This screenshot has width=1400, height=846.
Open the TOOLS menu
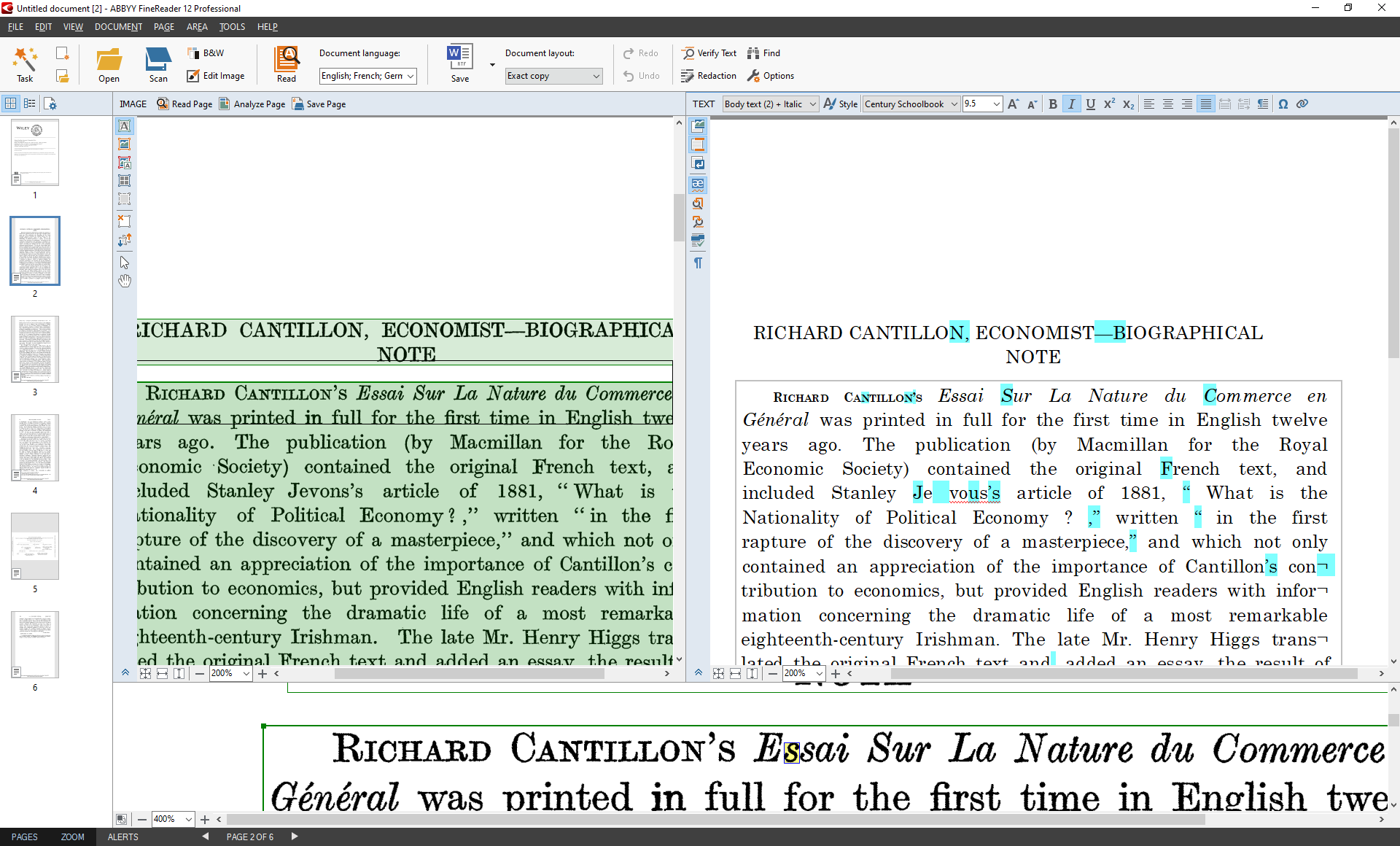[x=232, y=27]
